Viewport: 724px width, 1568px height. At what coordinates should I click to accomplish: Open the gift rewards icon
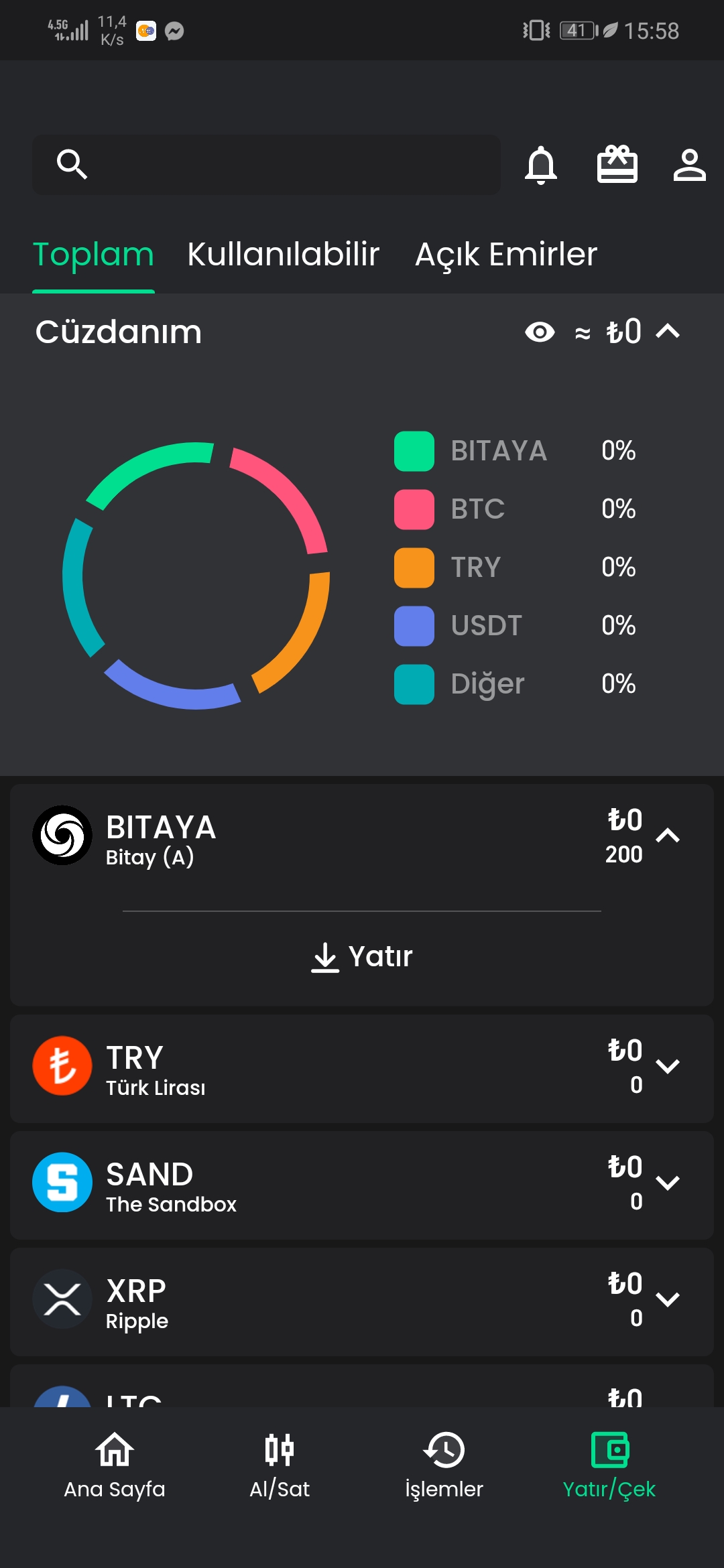(617, 165)
